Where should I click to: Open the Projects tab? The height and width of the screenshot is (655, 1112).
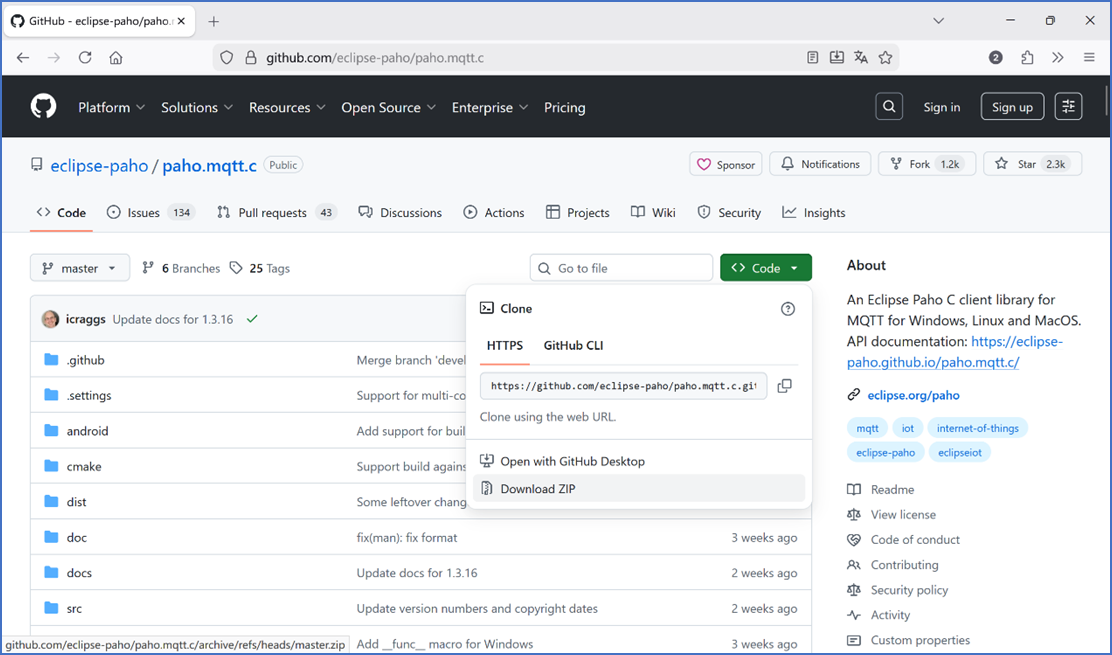click(x=577, y=213)
